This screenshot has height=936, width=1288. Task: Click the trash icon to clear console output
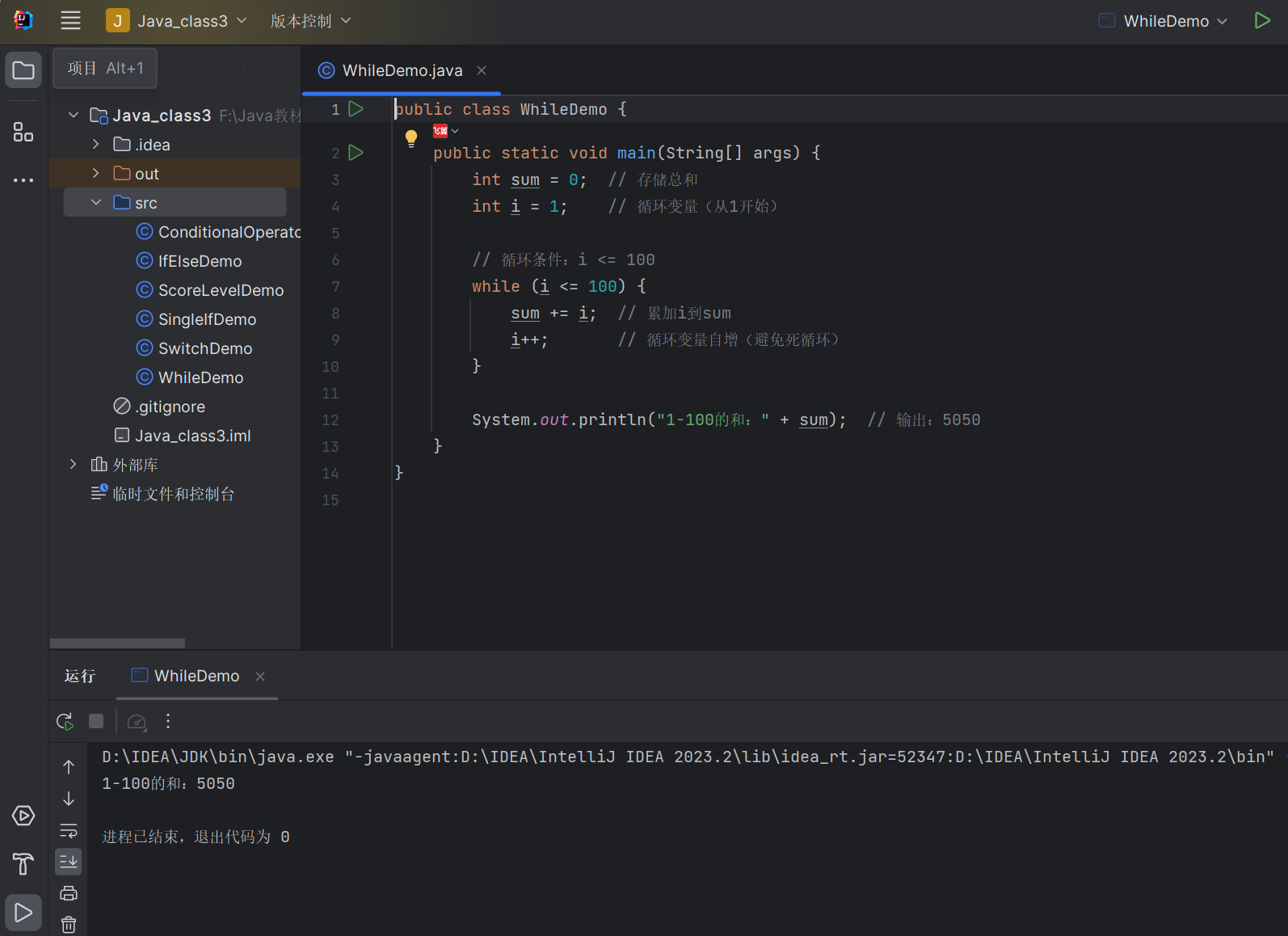tap(69, 925)
